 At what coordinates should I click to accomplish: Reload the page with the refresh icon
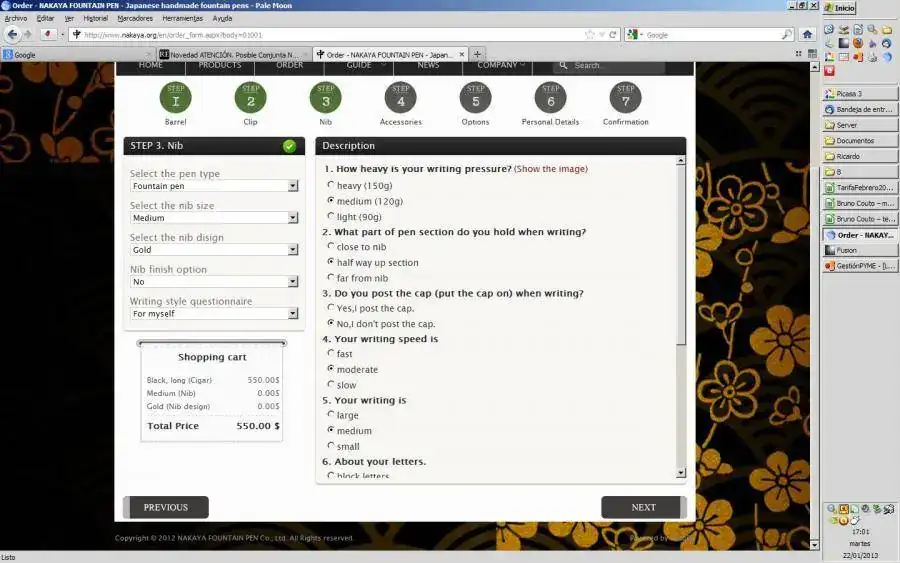click(x=612, y=34)
